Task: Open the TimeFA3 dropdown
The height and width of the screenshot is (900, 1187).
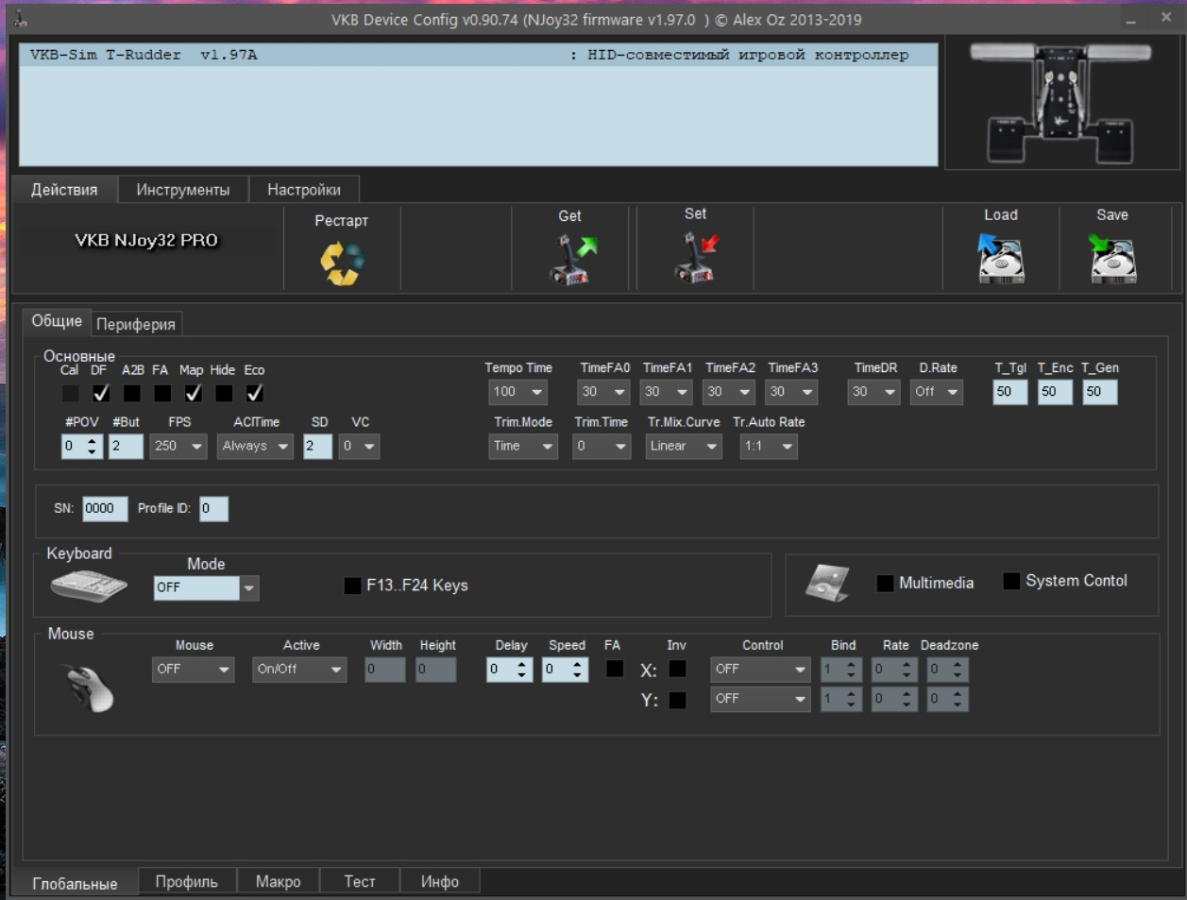Action: [792, 391]
